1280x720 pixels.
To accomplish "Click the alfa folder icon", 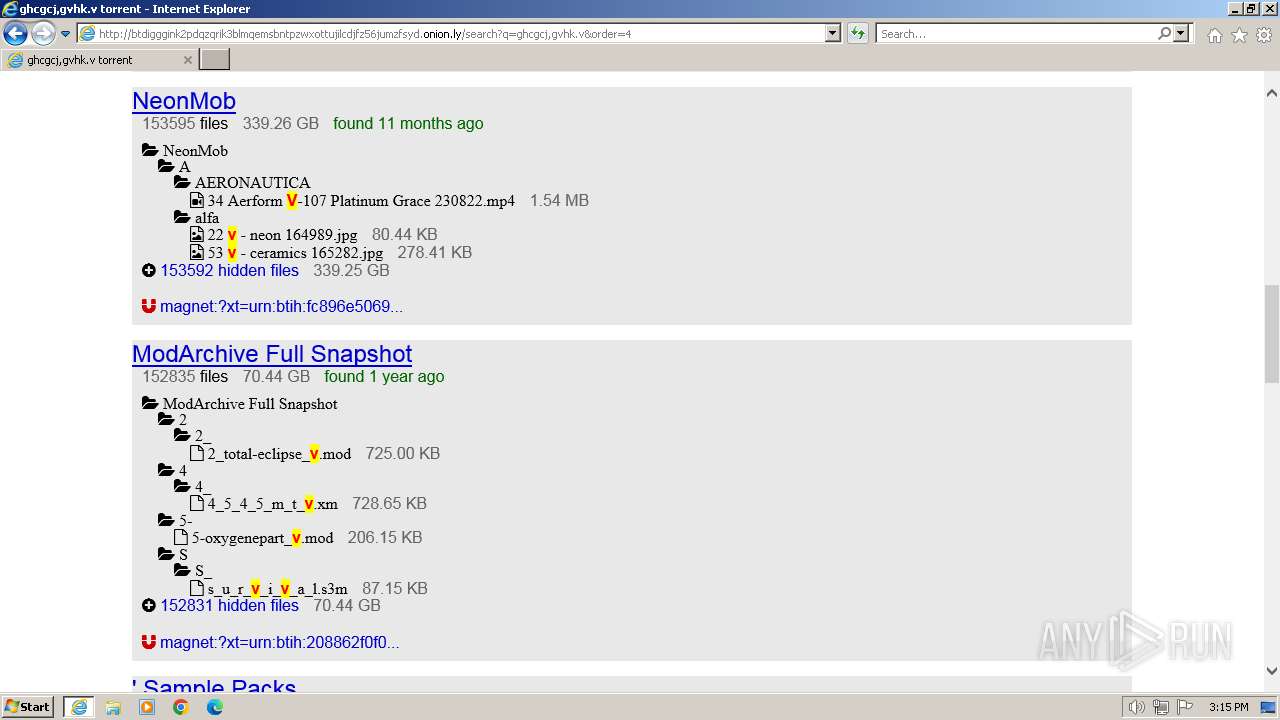I will (x=182, y=217).
